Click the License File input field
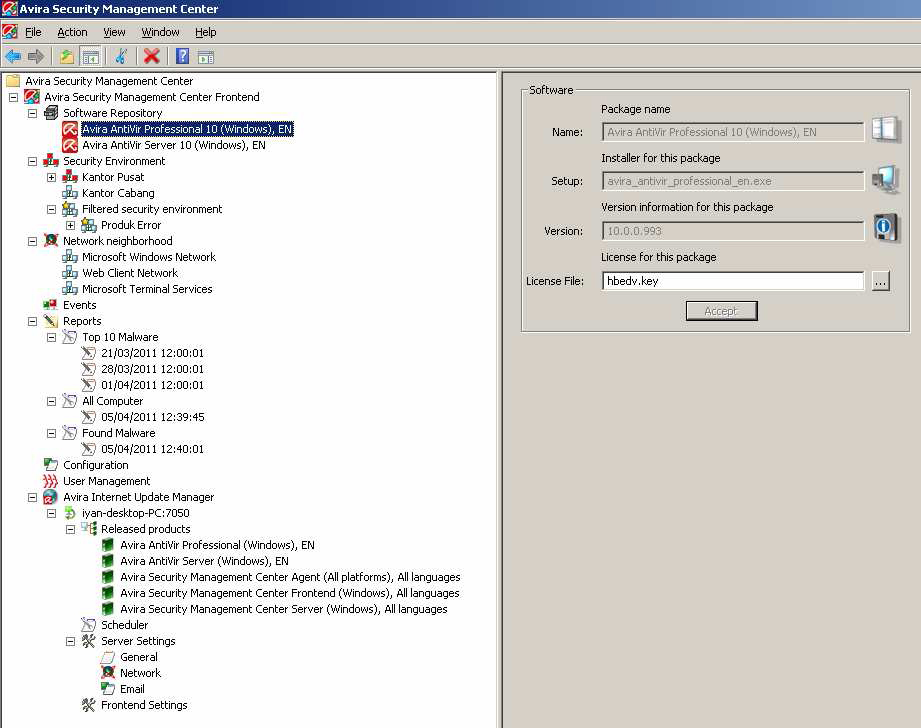Screen dimensions: 921x728 (x=732, y=281)
